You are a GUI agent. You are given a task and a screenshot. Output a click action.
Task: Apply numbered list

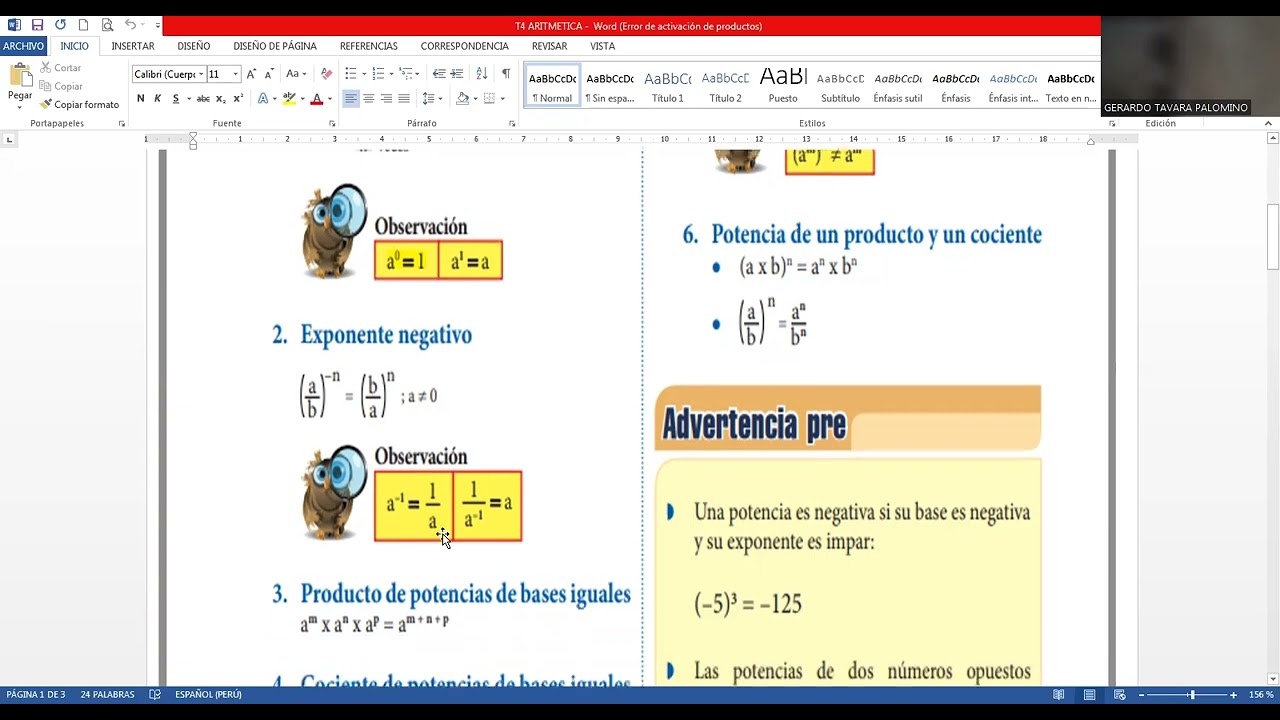point(378,74)
